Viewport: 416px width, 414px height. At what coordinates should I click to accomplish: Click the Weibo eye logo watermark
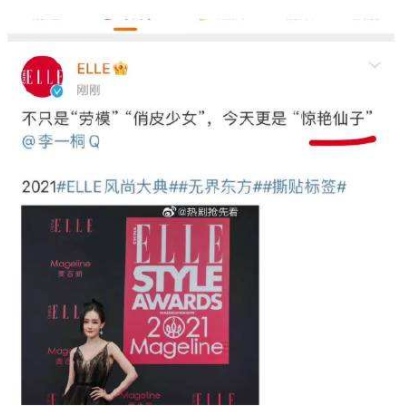(169, 212)
